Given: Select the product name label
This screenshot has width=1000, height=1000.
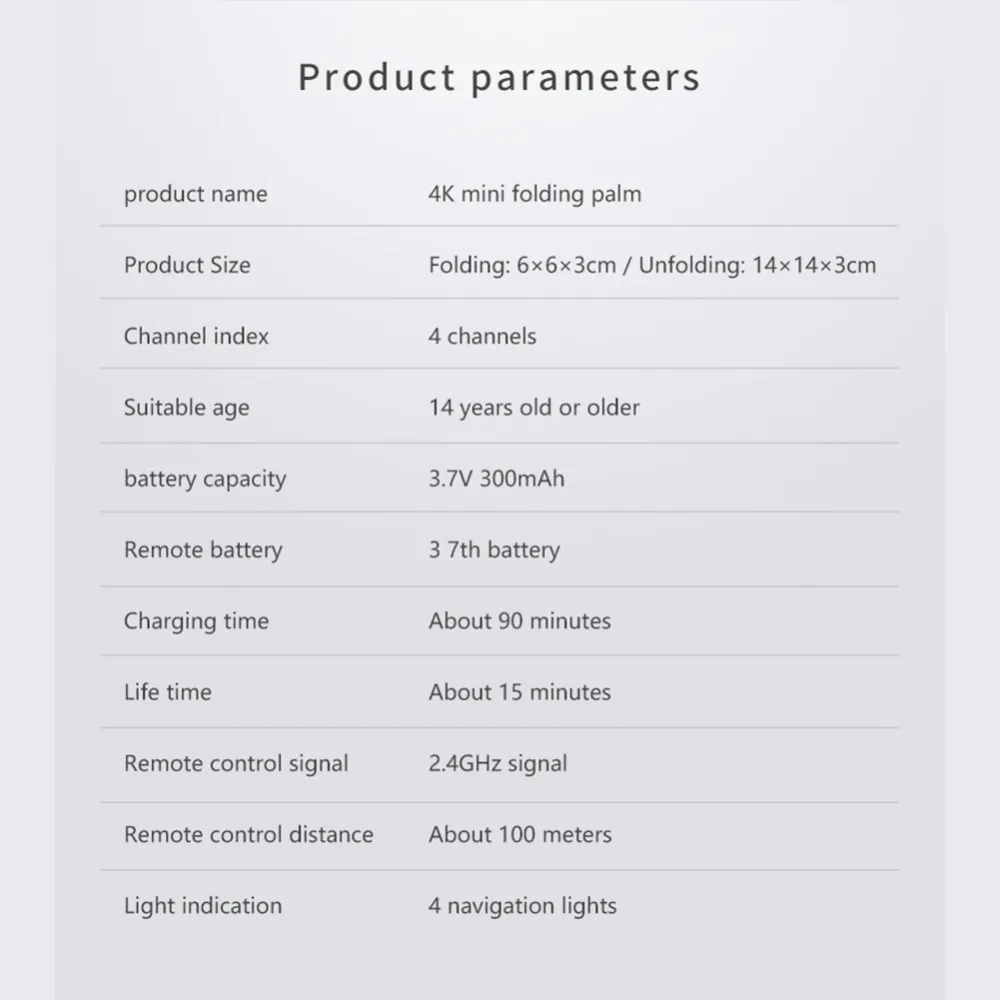Looking at the screenshot, I should click(196, 195).
